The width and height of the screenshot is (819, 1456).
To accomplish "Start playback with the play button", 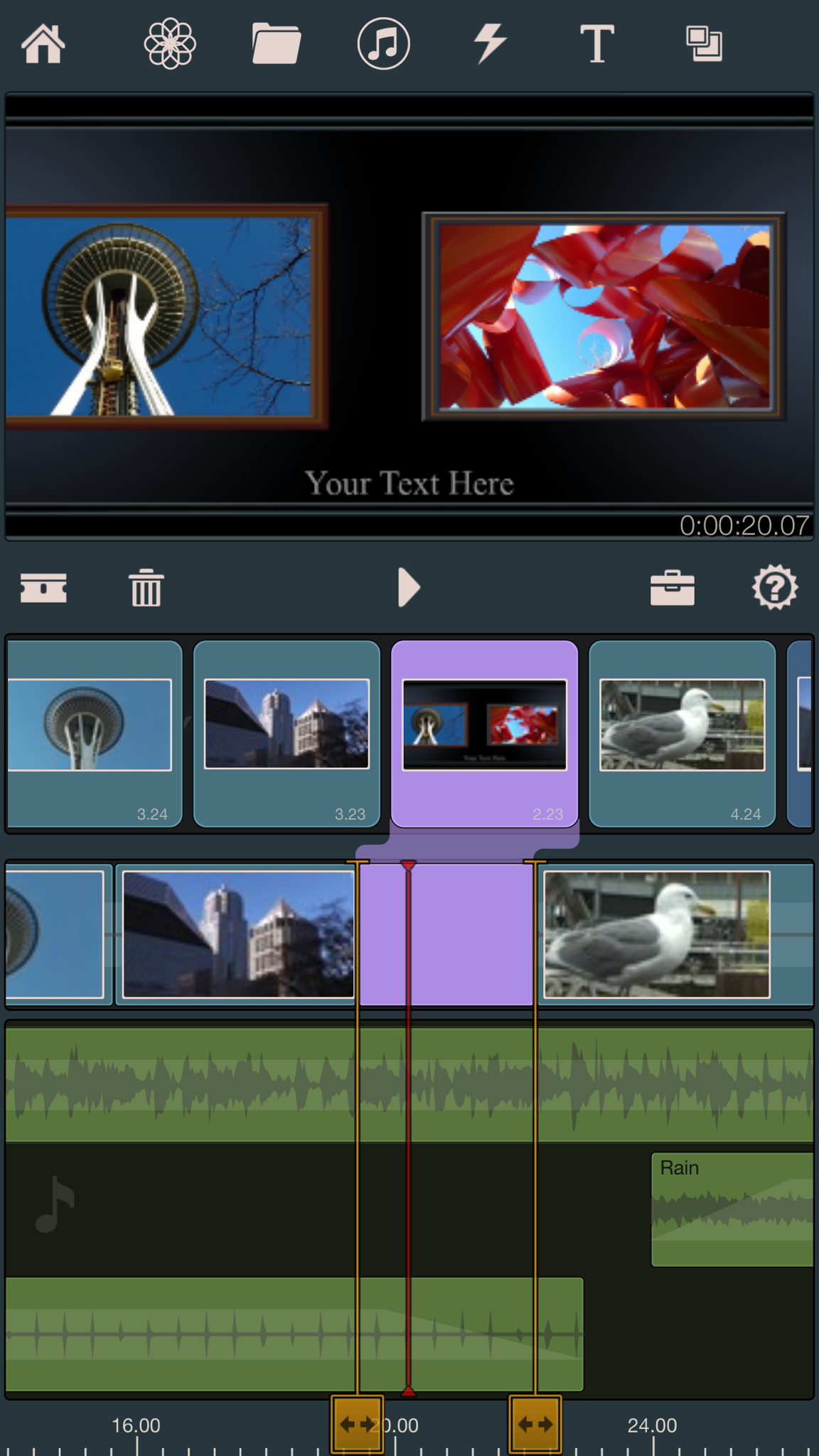I will [x=409, y=587].
